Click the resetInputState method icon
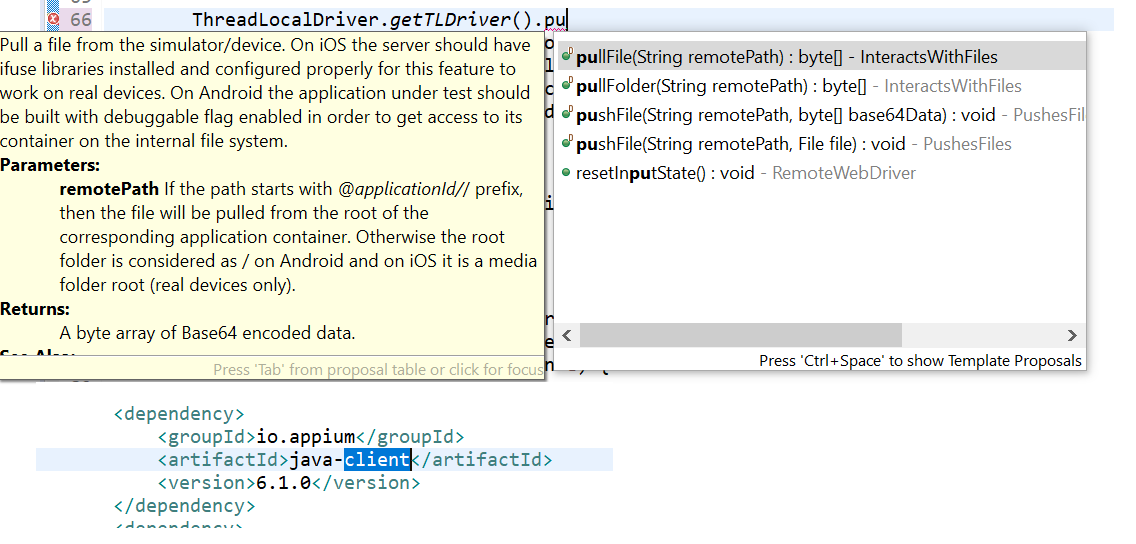Screen dimensions: 1136x544 (x=567, y=172)
